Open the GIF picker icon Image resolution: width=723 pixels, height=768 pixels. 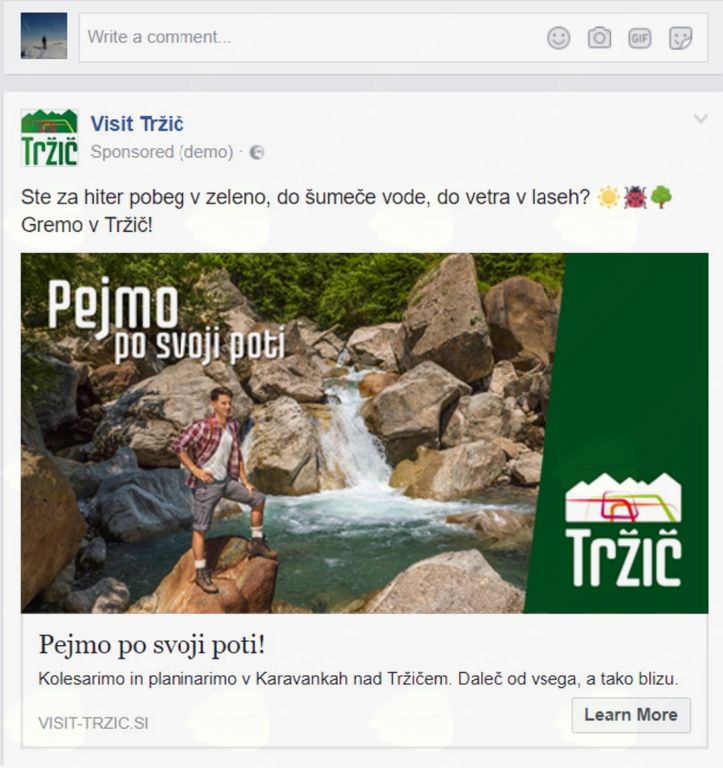pyautogui.click(x=640, y=38)
